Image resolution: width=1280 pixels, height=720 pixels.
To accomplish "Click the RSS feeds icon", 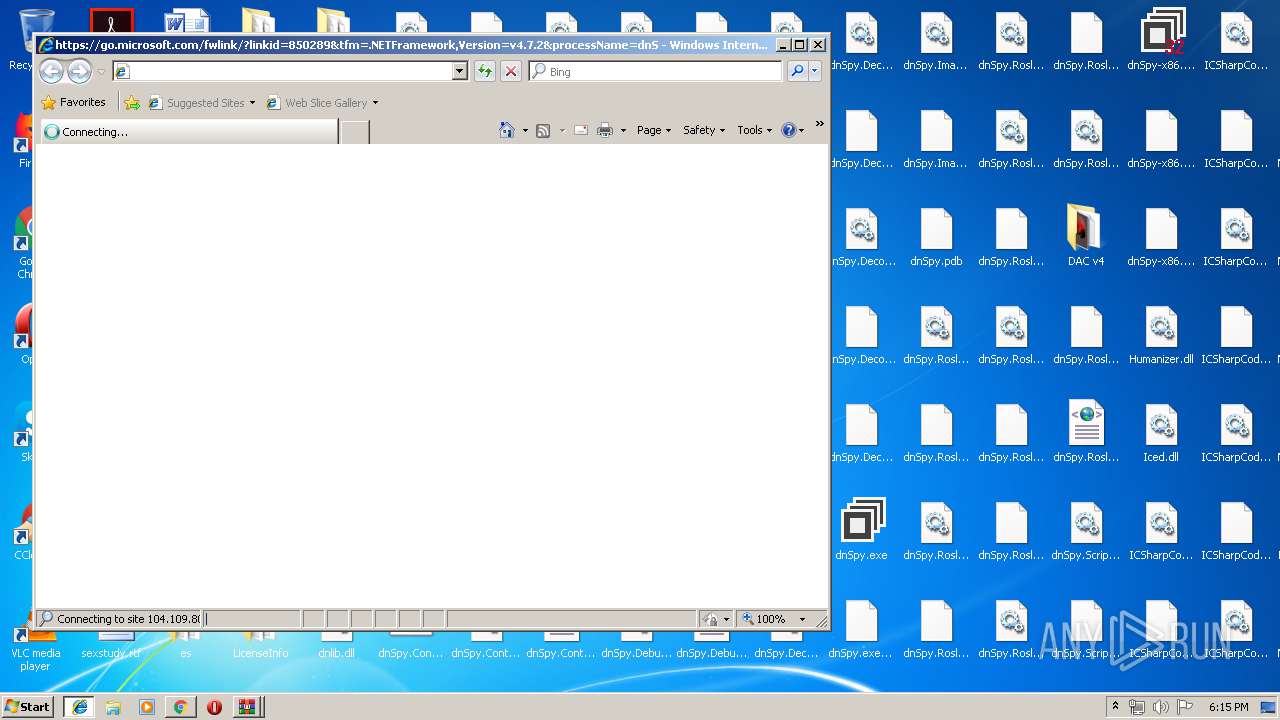I will pyautogui.click(x=543, y=130).
